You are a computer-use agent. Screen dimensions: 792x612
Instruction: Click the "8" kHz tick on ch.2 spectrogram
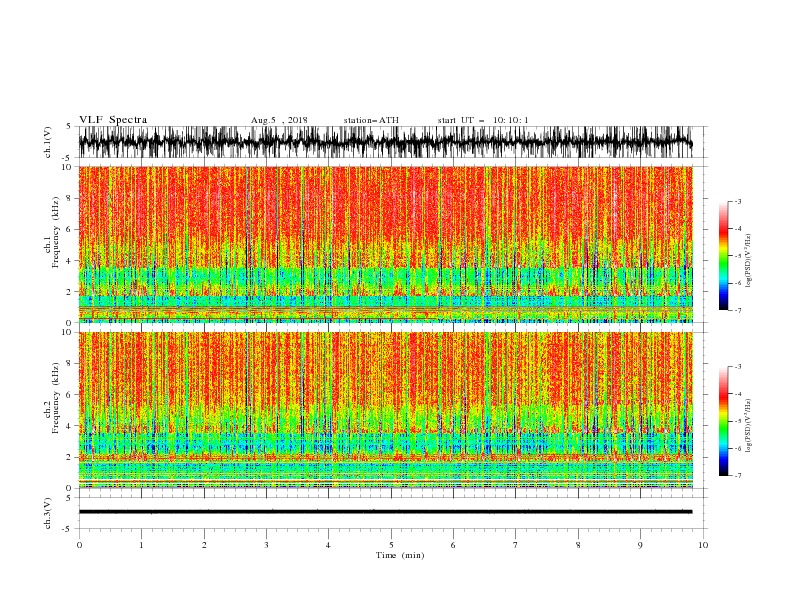[x=69, y=364]
